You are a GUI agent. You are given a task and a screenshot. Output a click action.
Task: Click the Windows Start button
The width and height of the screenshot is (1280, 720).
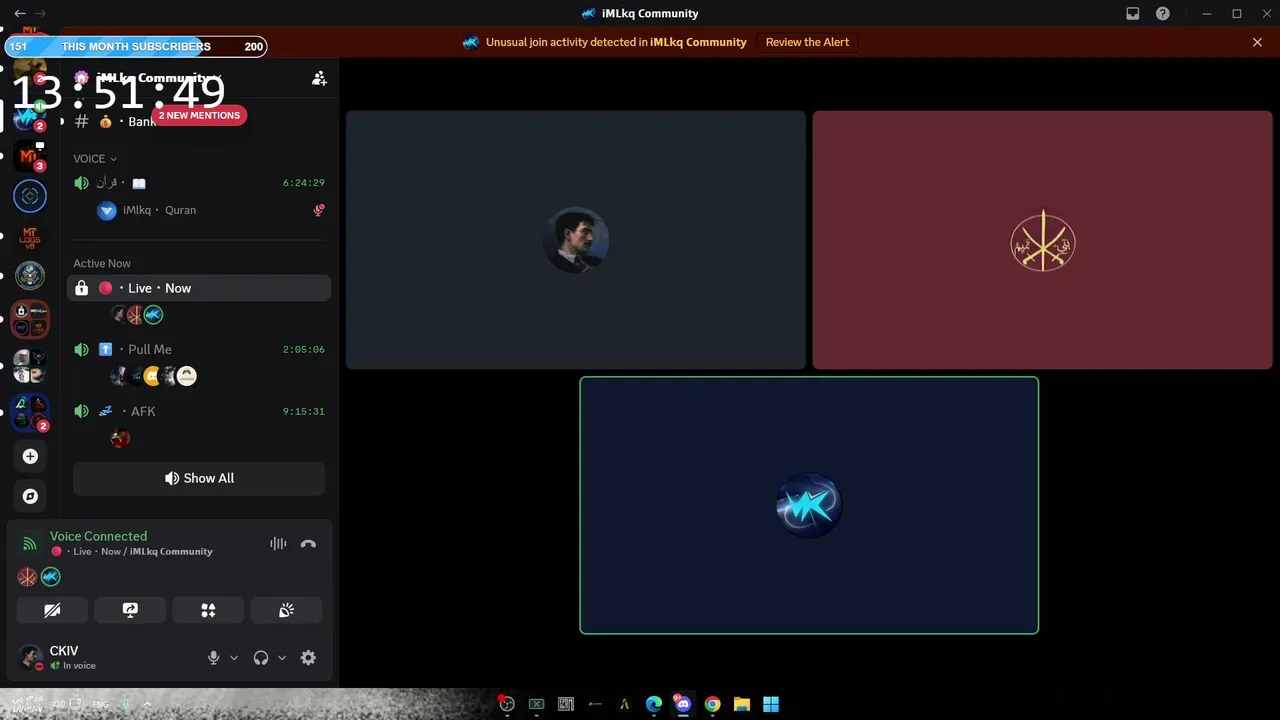coord(771,704)
